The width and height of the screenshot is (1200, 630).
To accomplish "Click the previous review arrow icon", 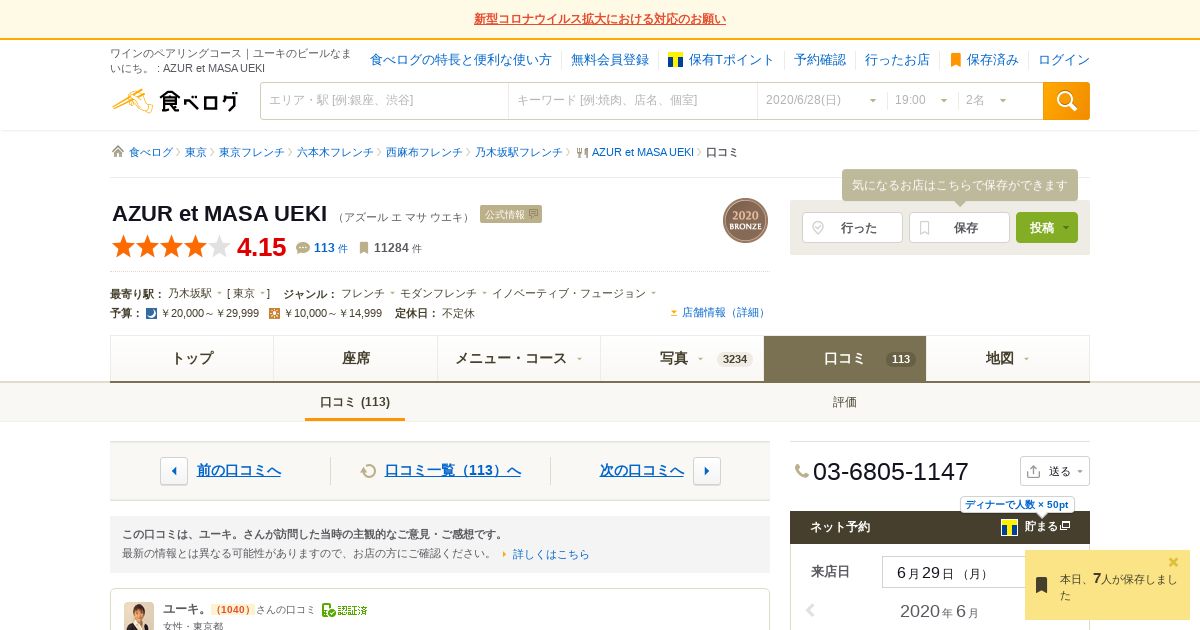I will pyautogui.click(x=174, y=471).
